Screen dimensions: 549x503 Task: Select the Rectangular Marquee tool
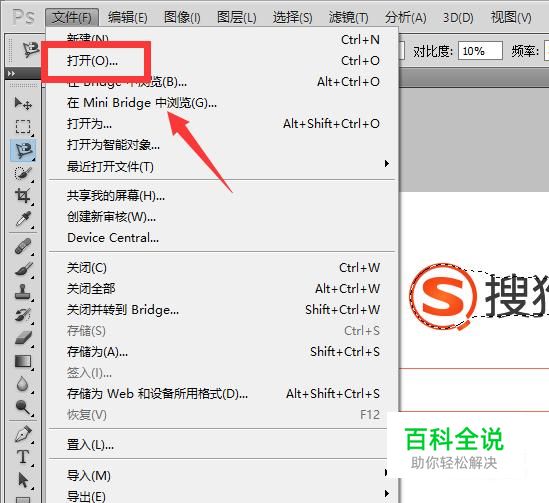[23, 126]
